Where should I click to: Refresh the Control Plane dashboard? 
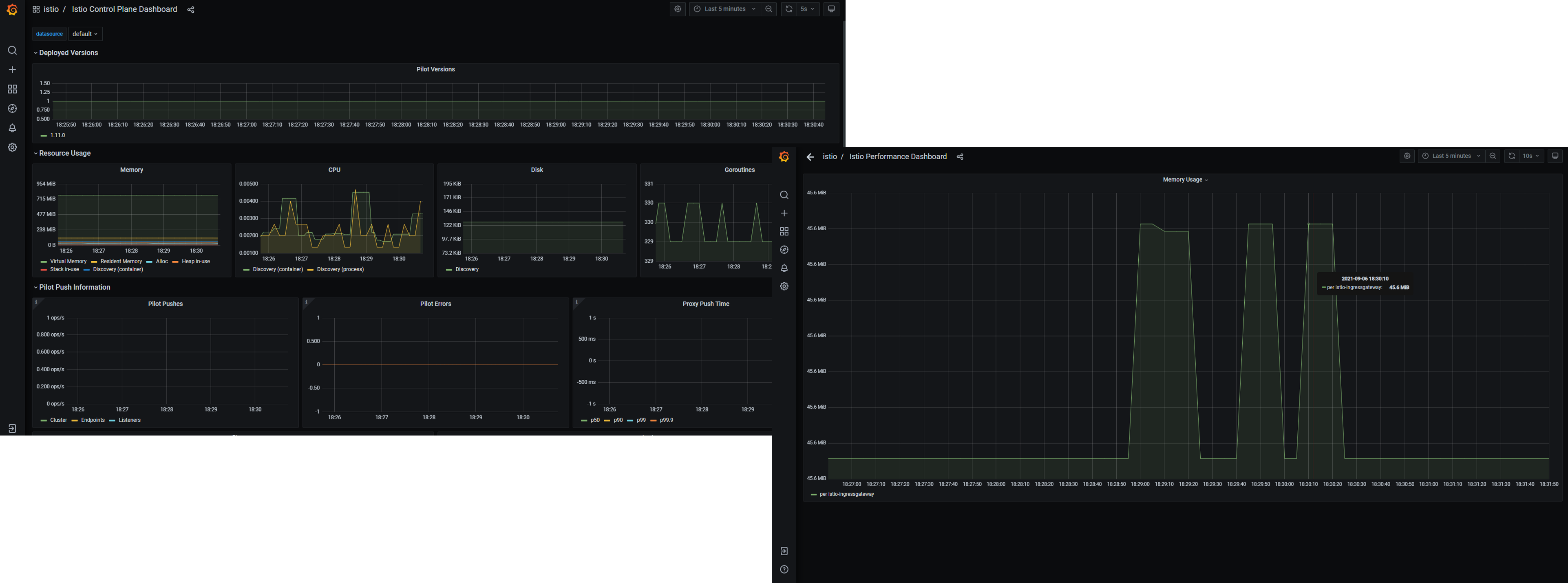click(x=789, y=9)
